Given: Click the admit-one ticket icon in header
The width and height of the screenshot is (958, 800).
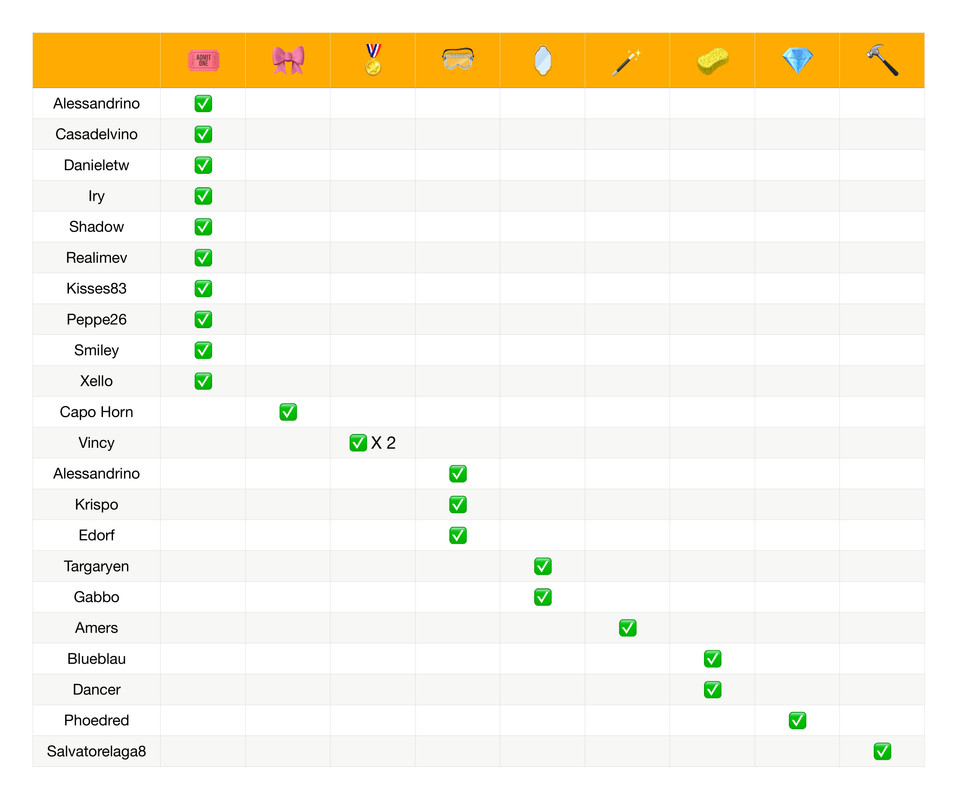Looking at the screenshot, I should 203,61.
